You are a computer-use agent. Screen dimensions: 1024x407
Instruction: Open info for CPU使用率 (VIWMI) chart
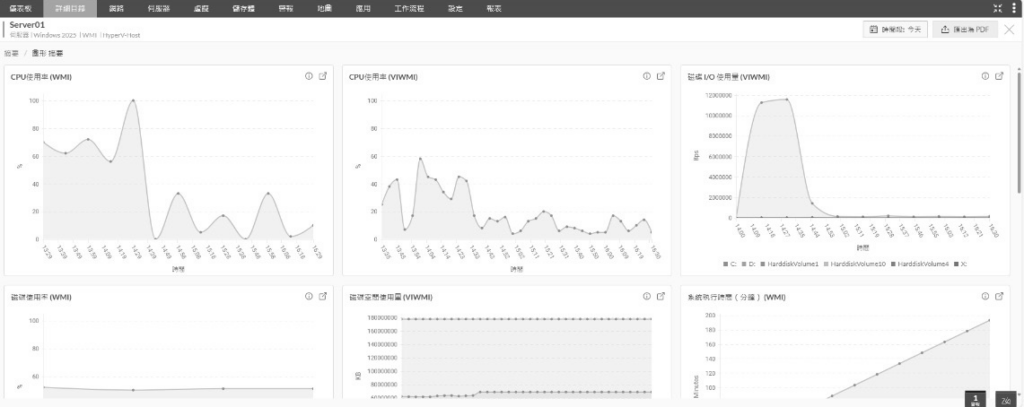pyautogui.click(x=647, y=76)
